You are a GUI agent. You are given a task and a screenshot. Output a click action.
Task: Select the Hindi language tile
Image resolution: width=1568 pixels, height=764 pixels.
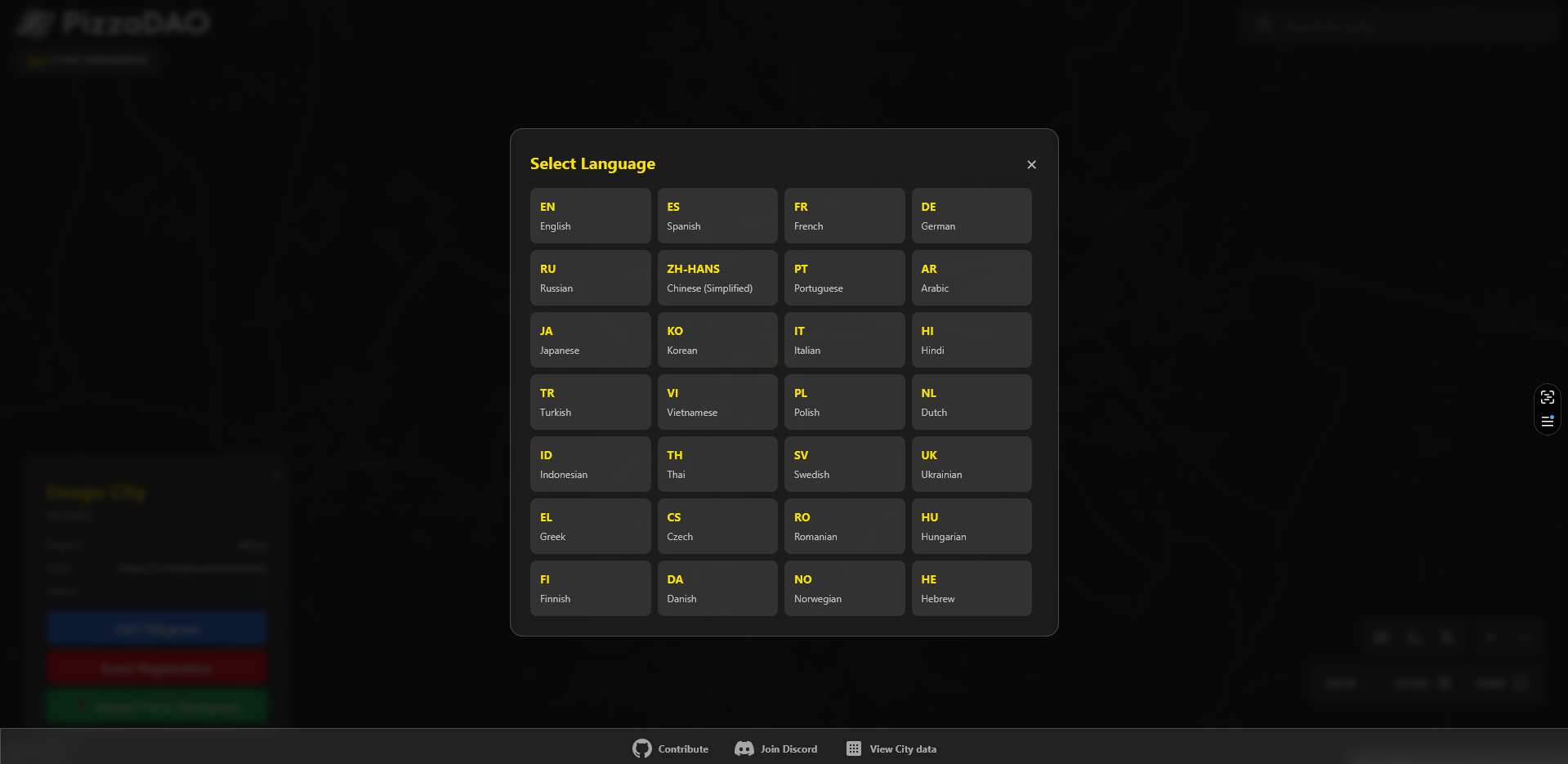(x=971, y=340)
